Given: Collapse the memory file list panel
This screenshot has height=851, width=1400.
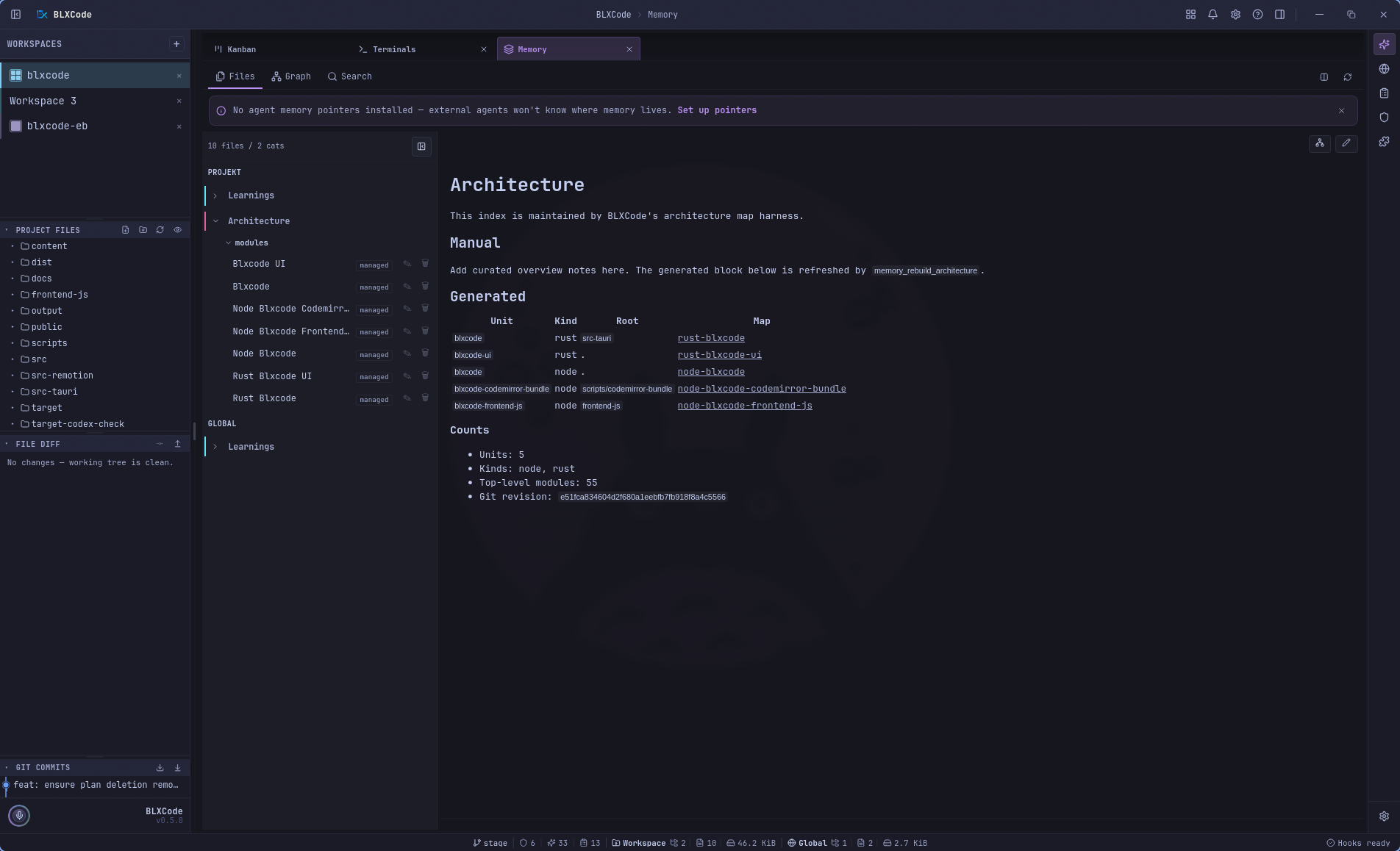Looking at the screenshot, I should (421, 146).
